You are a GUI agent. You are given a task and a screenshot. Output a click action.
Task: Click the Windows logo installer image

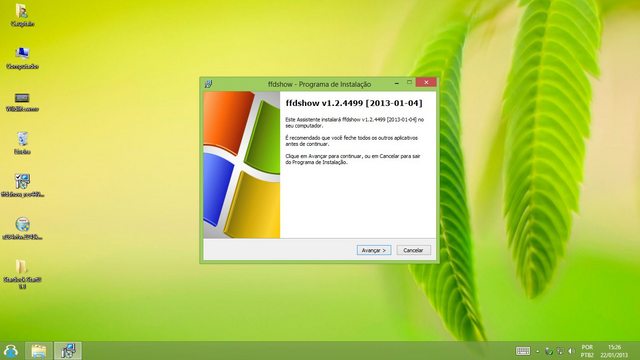(242, 165)
